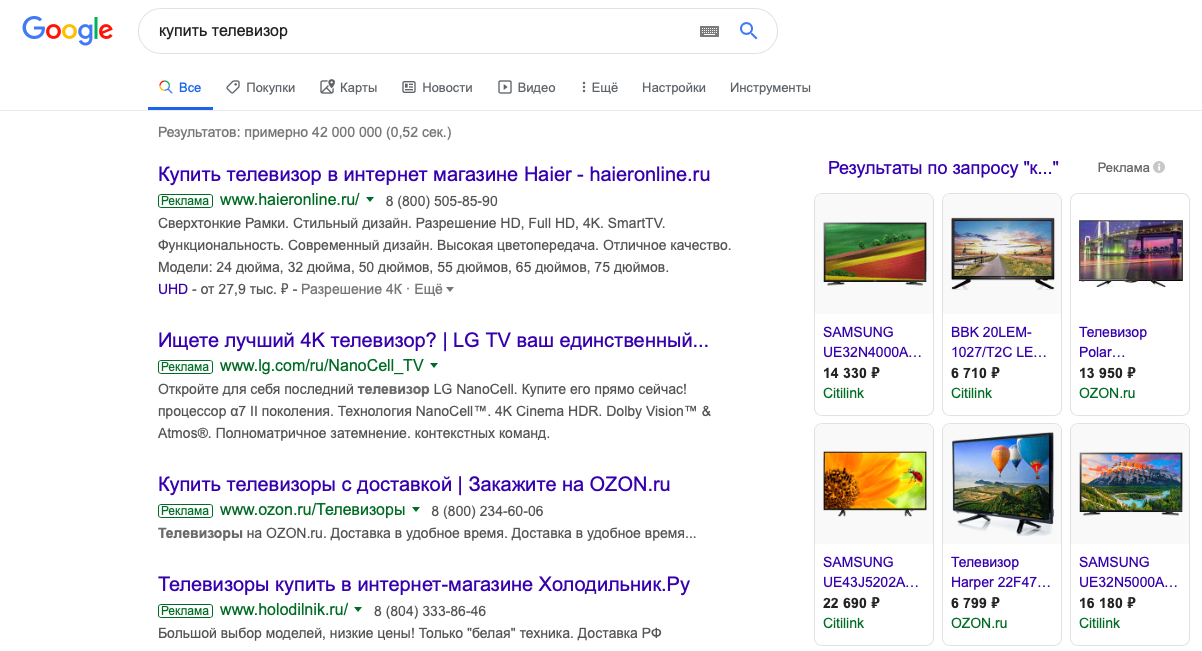Click the SAMSUNG UE32N4000A TV image
1202x651 pixels.
coord(874,254)
